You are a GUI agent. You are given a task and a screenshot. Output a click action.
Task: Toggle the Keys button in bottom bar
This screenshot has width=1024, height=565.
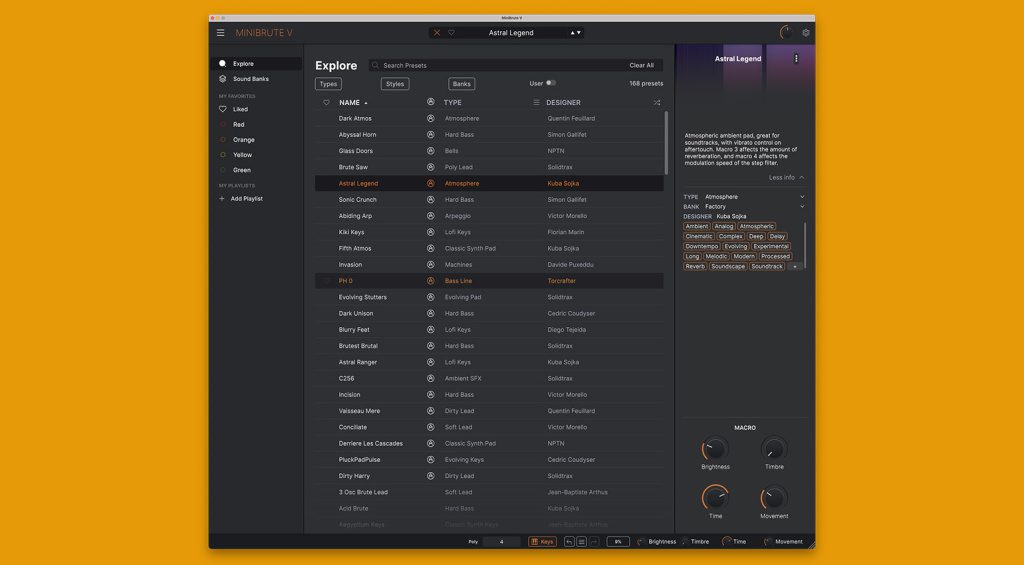point(542,541)
